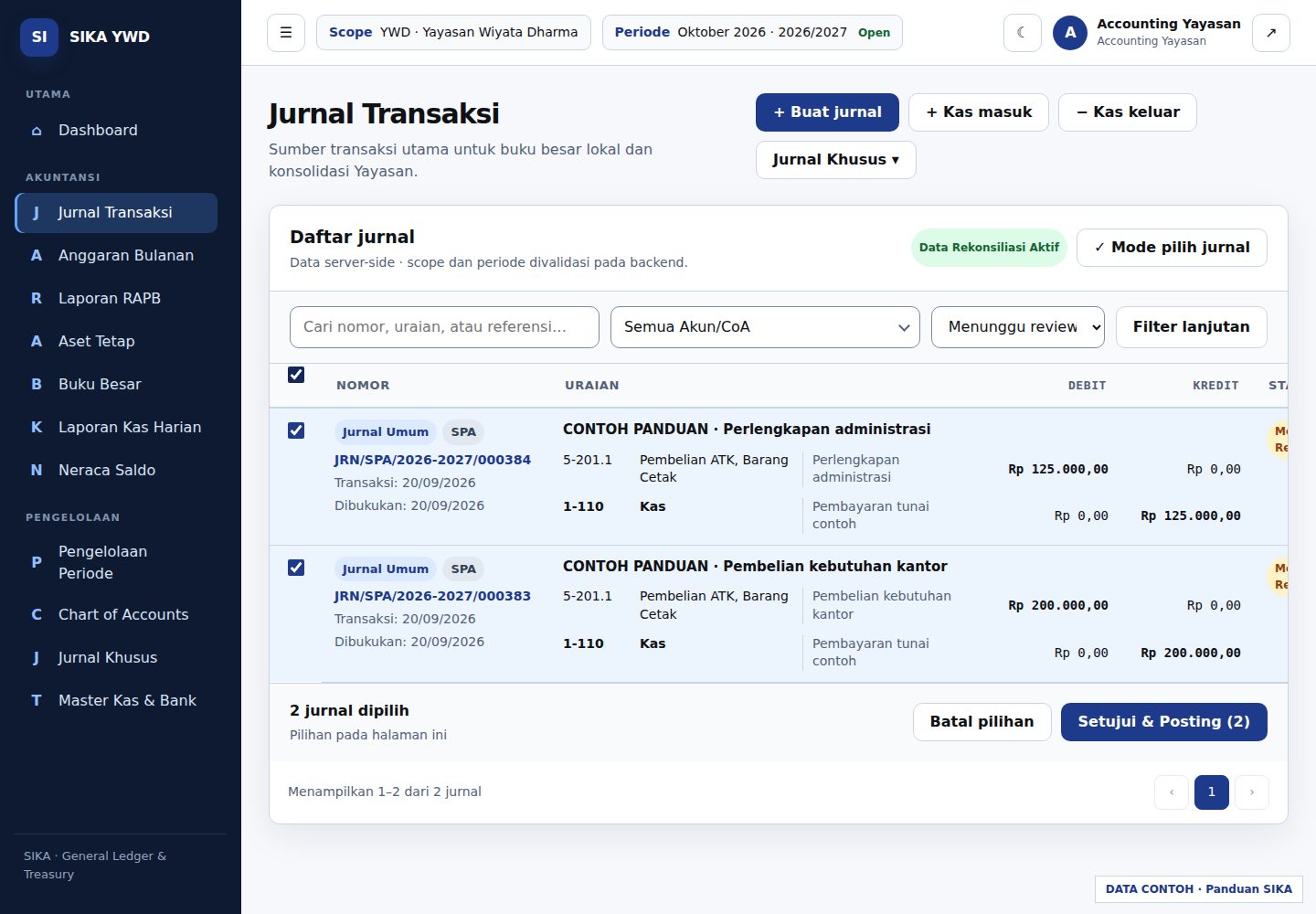Viewport: 1316px width, 914px height.
Task: Click the 'K' icon beside Laporan Kas Harian
Action: 37,427
